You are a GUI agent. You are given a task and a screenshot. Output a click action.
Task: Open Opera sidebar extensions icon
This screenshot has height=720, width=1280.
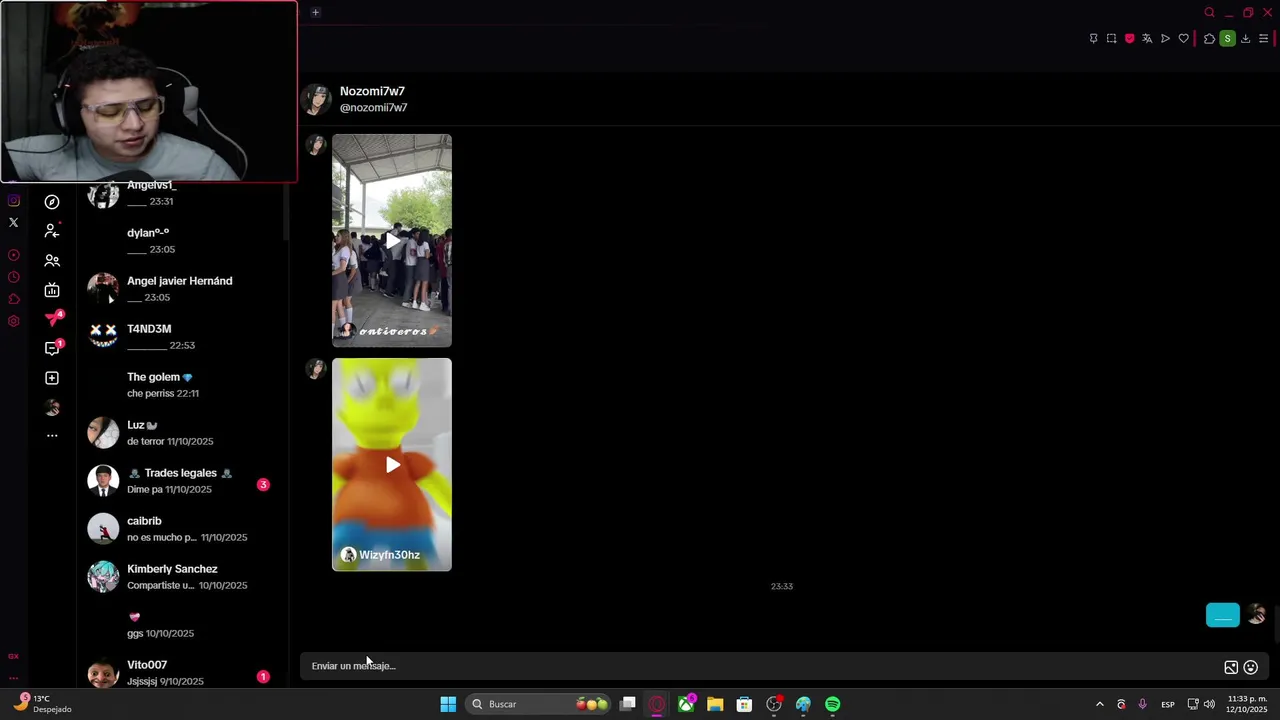coord(14,299)
